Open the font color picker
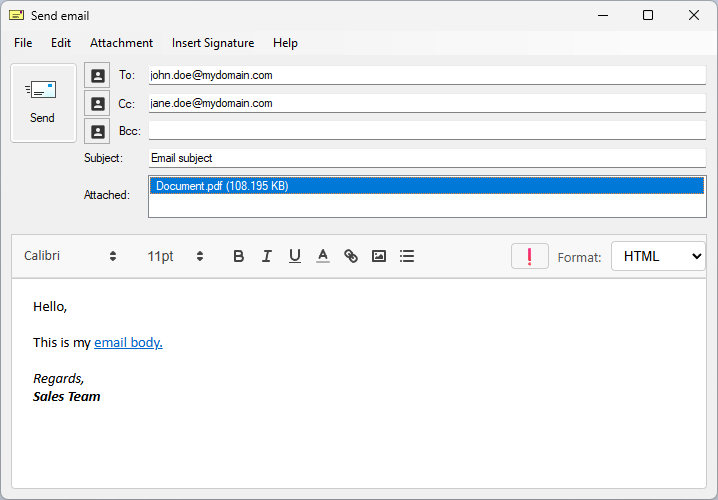 (x=322, y=256)
